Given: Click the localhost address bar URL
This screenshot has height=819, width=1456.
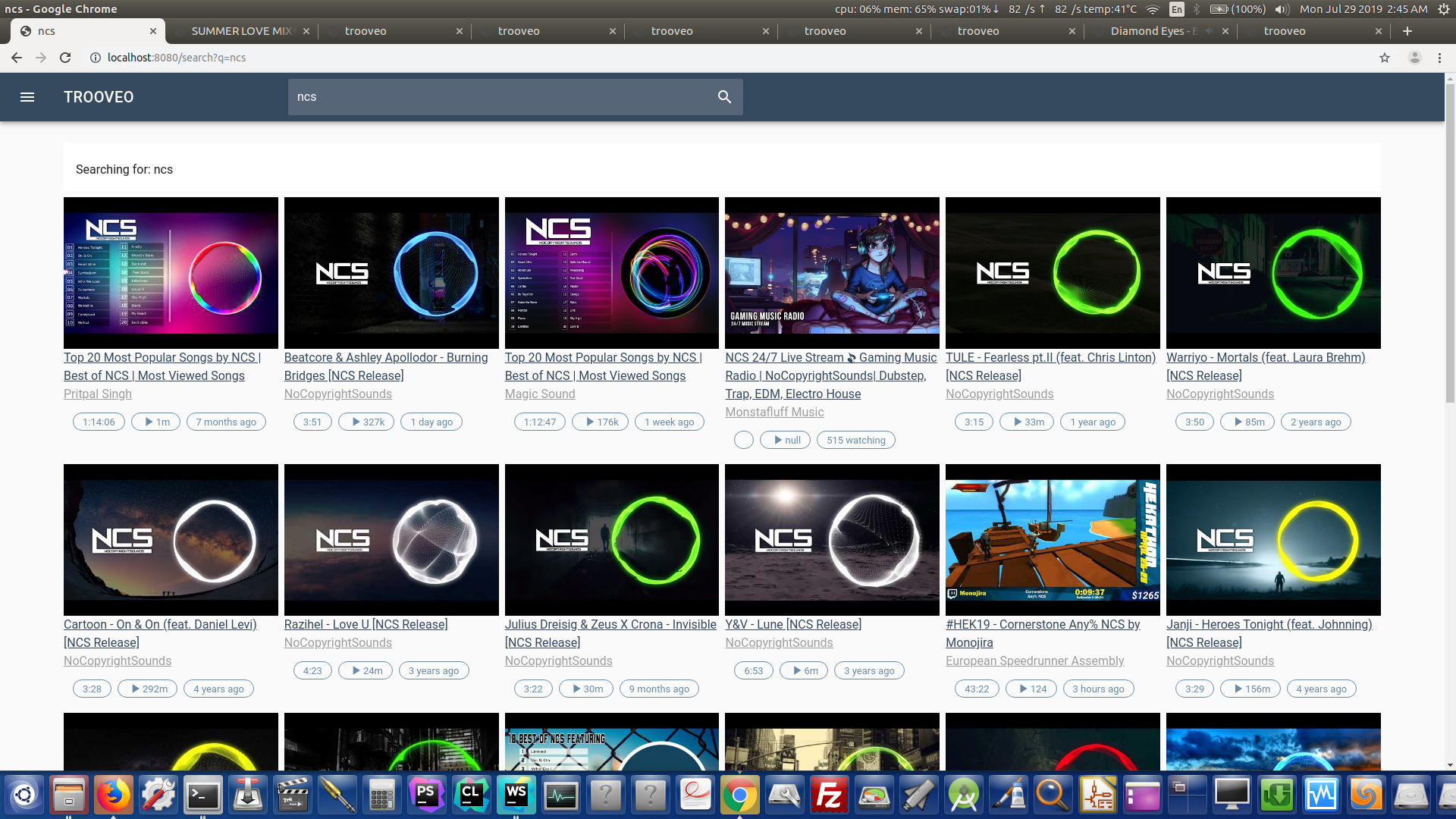Looking at the screenshot, I should [x=176, y=58].
